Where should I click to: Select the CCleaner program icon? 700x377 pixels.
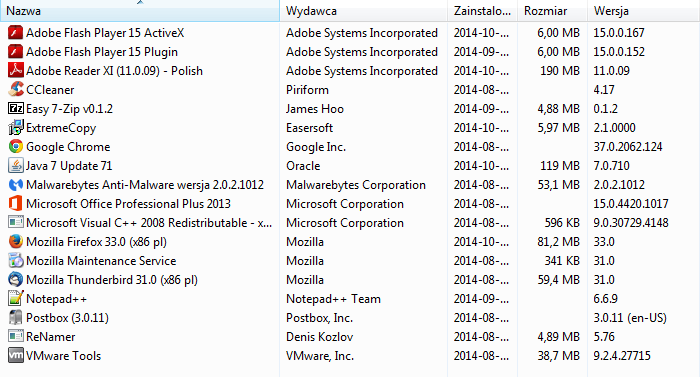(x=16, y=90)
